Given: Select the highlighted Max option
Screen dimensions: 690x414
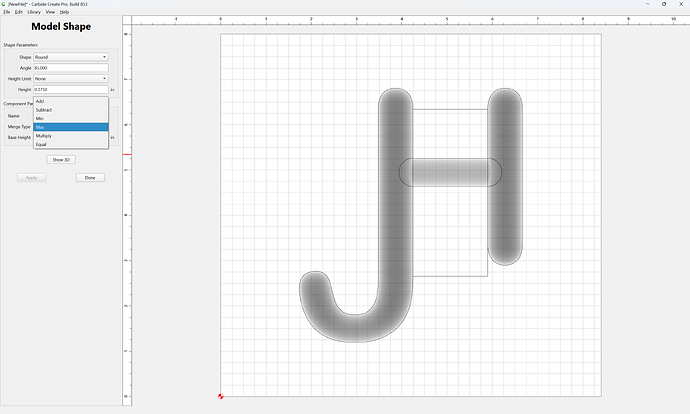Looking at the screenshot, I should pyautogui.click(x=71, y=127).
